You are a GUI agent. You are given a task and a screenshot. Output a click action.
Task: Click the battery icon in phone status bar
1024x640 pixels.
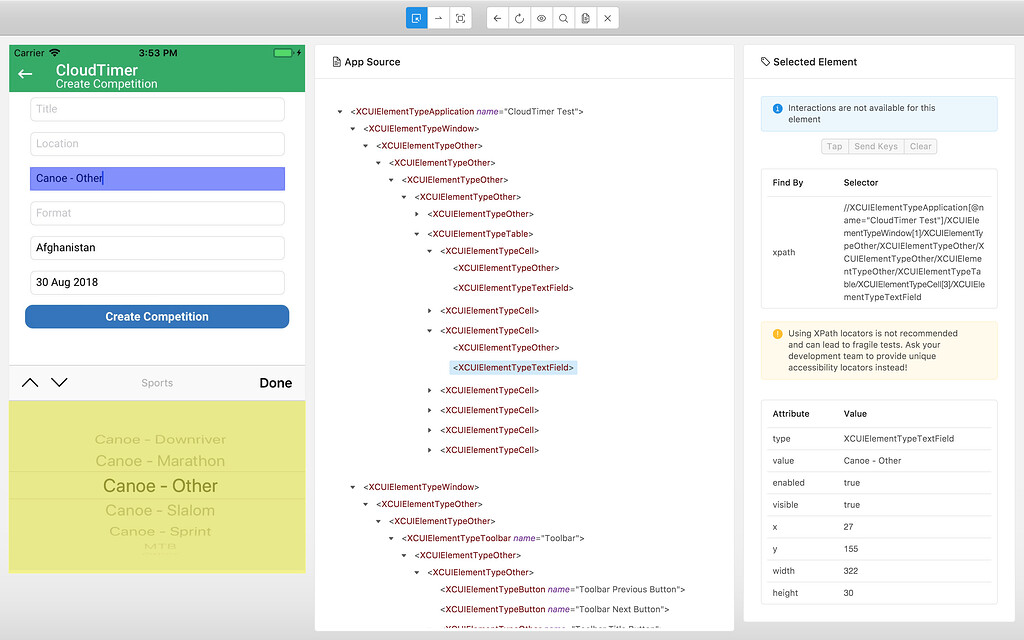tap(283, 53)
